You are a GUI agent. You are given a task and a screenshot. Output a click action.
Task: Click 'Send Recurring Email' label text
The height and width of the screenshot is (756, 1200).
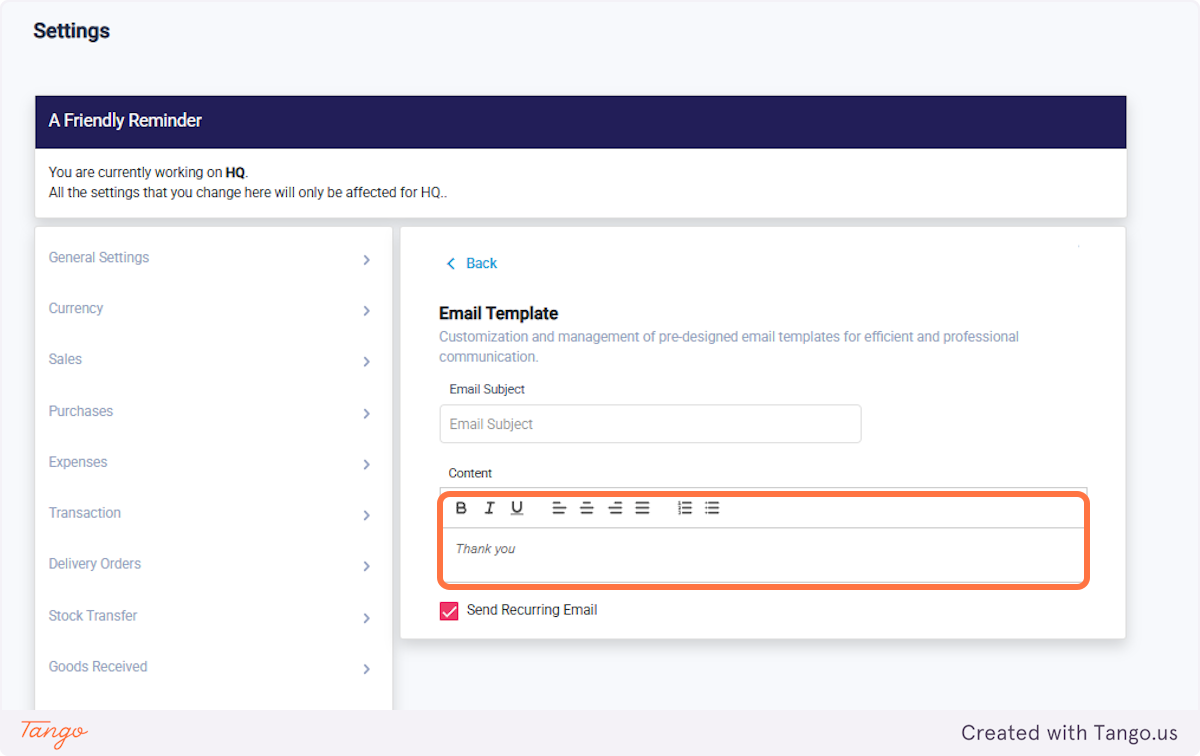[532, 610]
